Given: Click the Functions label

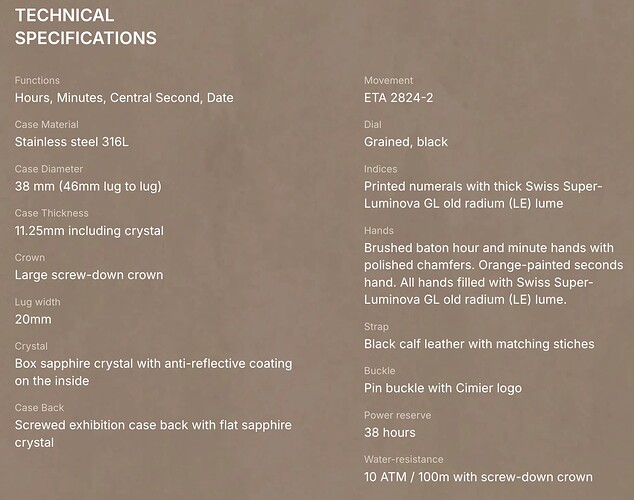Looking at the screenshot, I should 37,80.
